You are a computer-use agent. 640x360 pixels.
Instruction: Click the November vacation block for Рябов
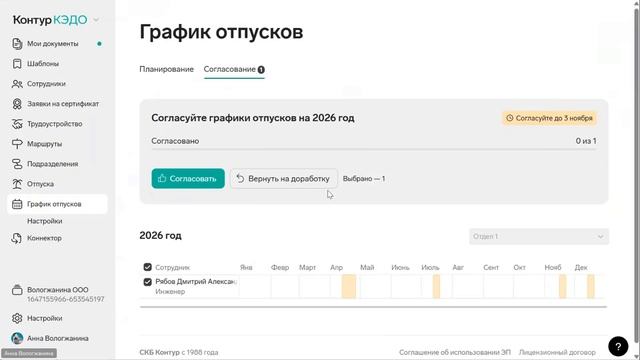[x=562, y=286]
